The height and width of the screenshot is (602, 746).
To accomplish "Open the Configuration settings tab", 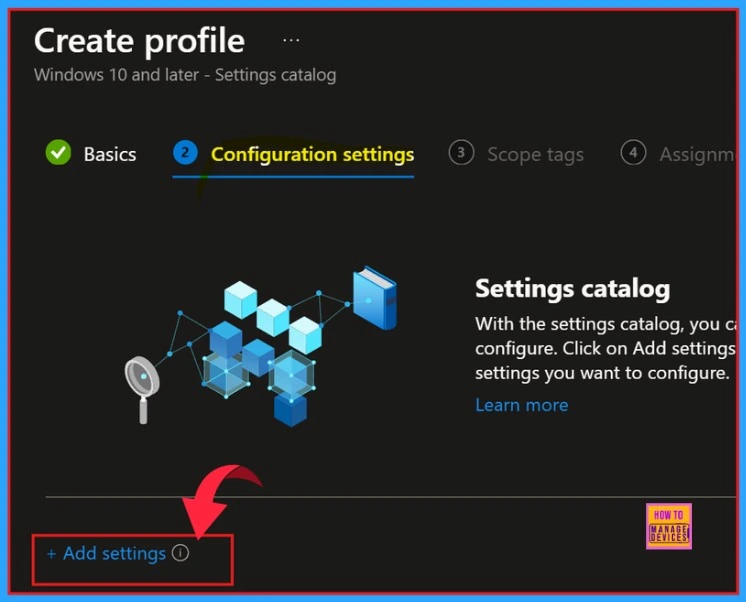I will pos(312,155).
